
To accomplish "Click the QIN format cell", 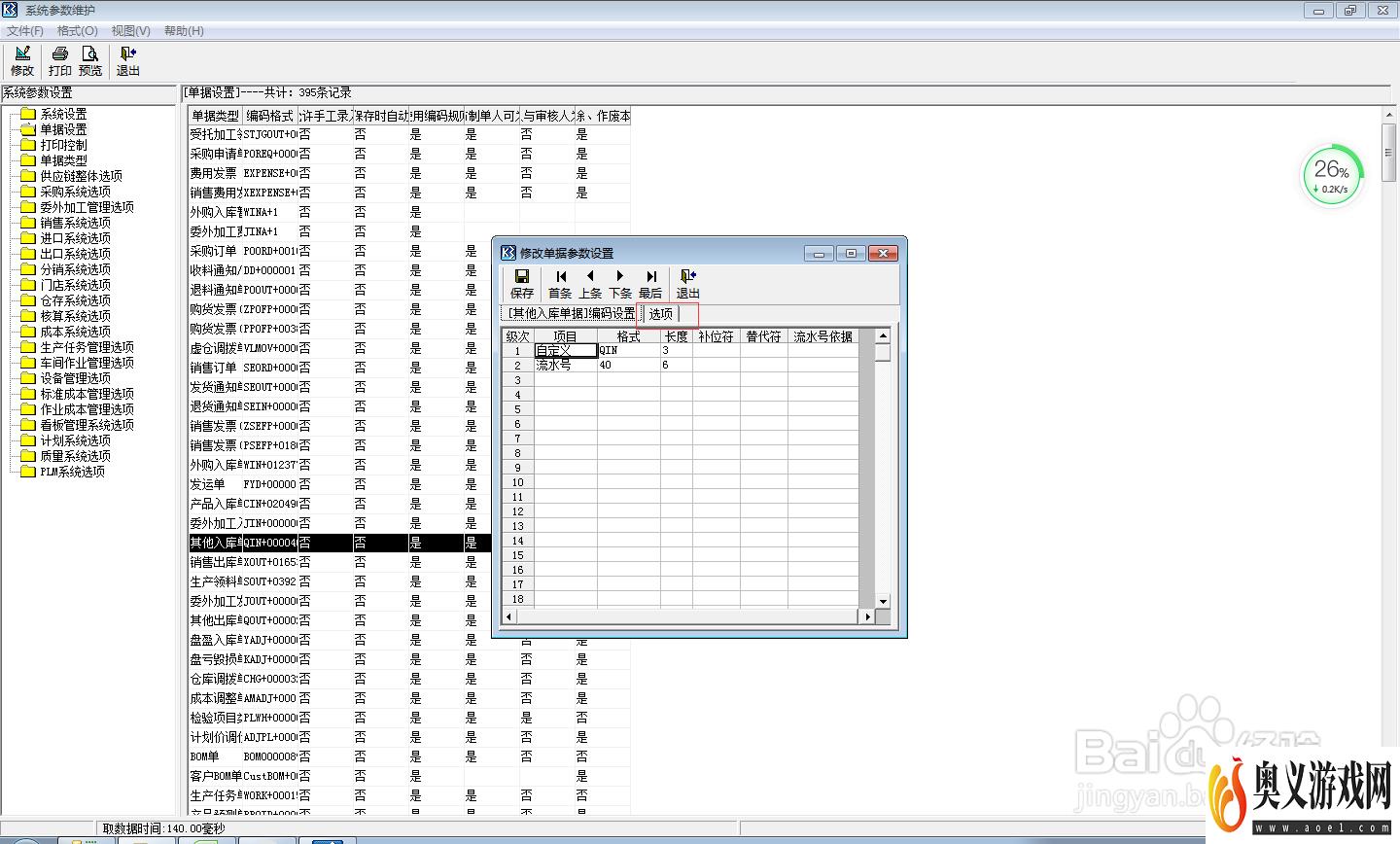I will tap(628, 350).
